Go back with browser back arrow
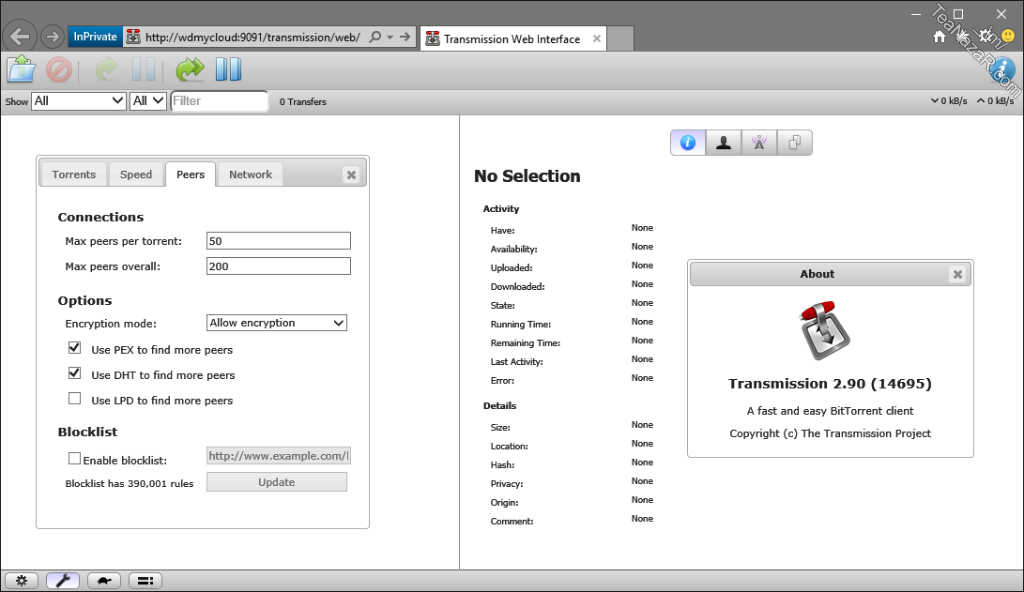 click(x=20, y=37)
